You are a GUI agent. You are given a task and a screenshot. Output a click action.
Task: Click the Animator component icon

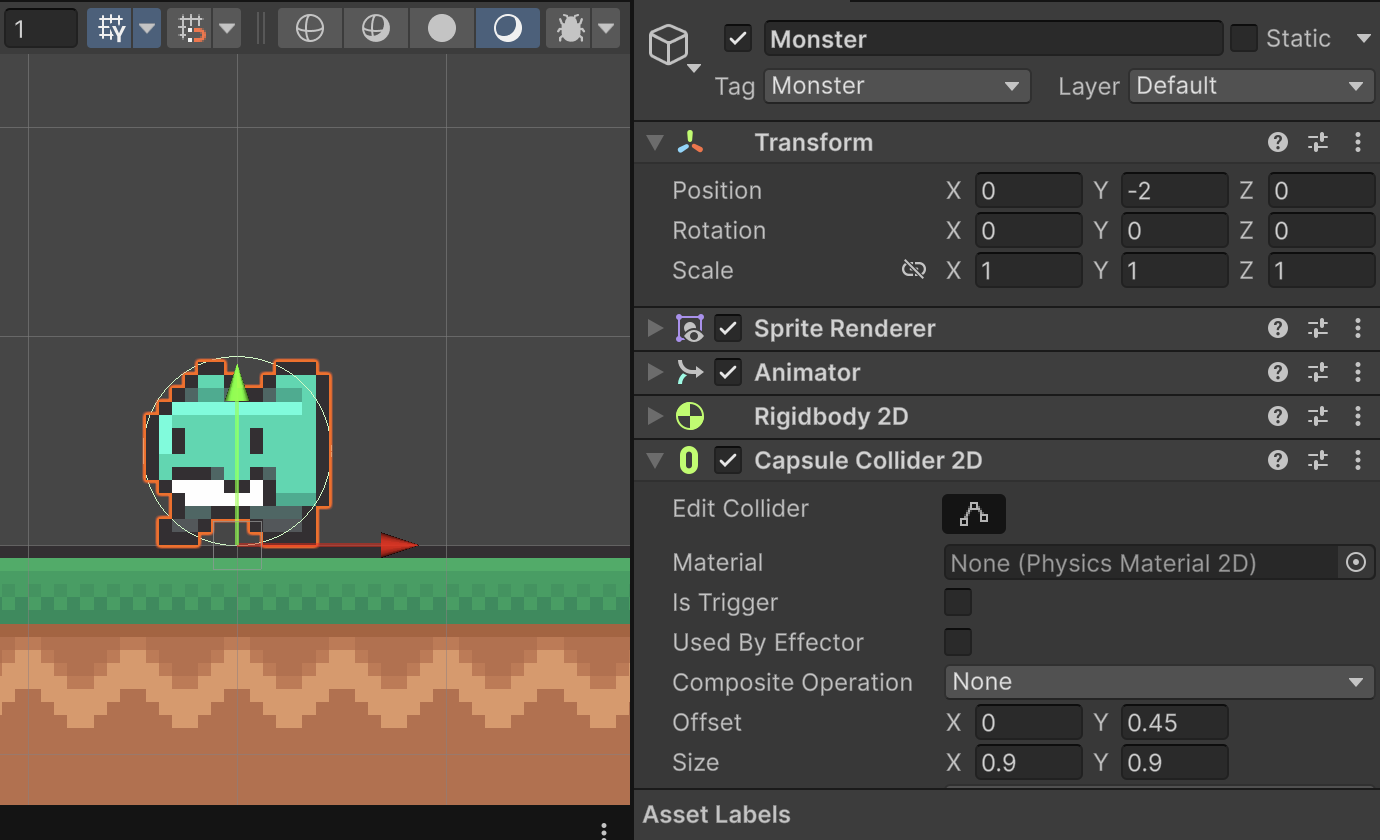[690, 372]
